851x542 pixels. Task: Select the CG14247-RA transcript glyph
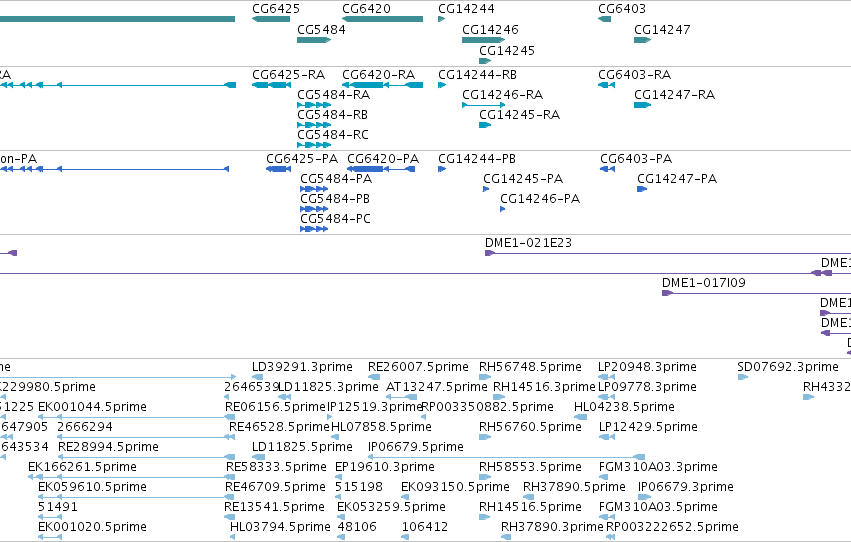click(643, 105)
